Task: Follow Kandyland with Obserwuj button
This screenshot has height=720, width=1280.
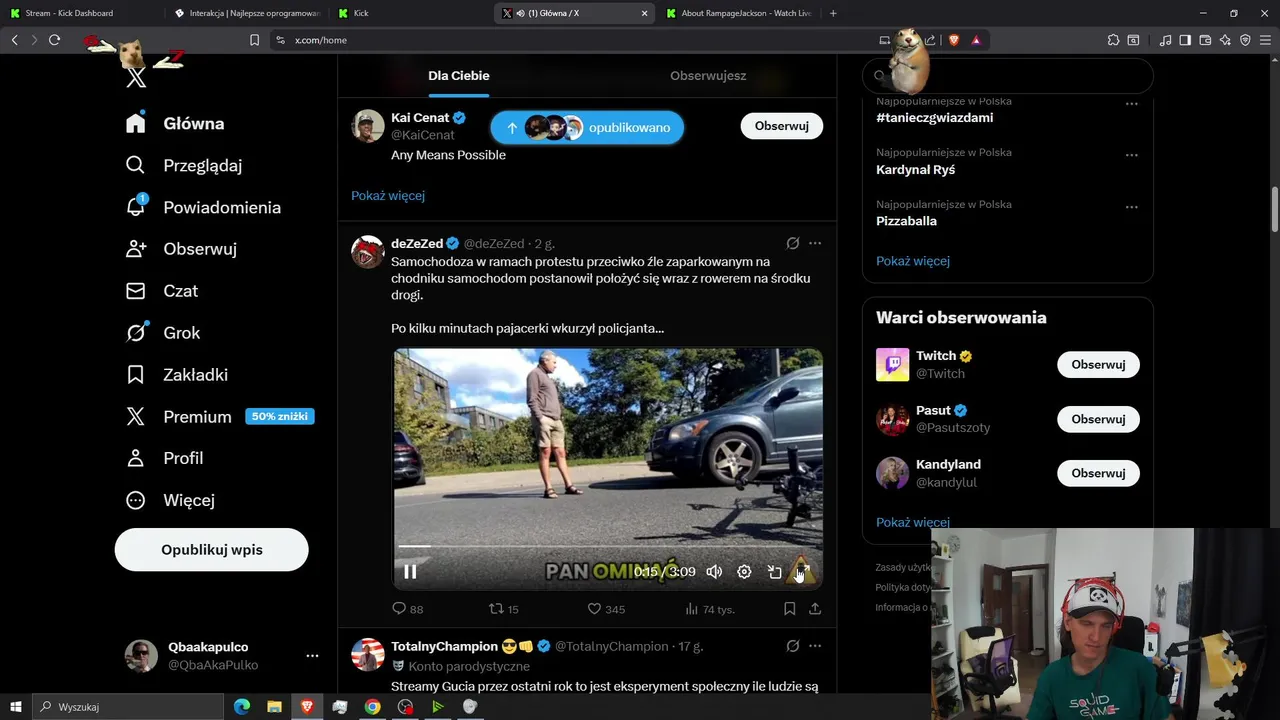Action: pos(1098,473)
